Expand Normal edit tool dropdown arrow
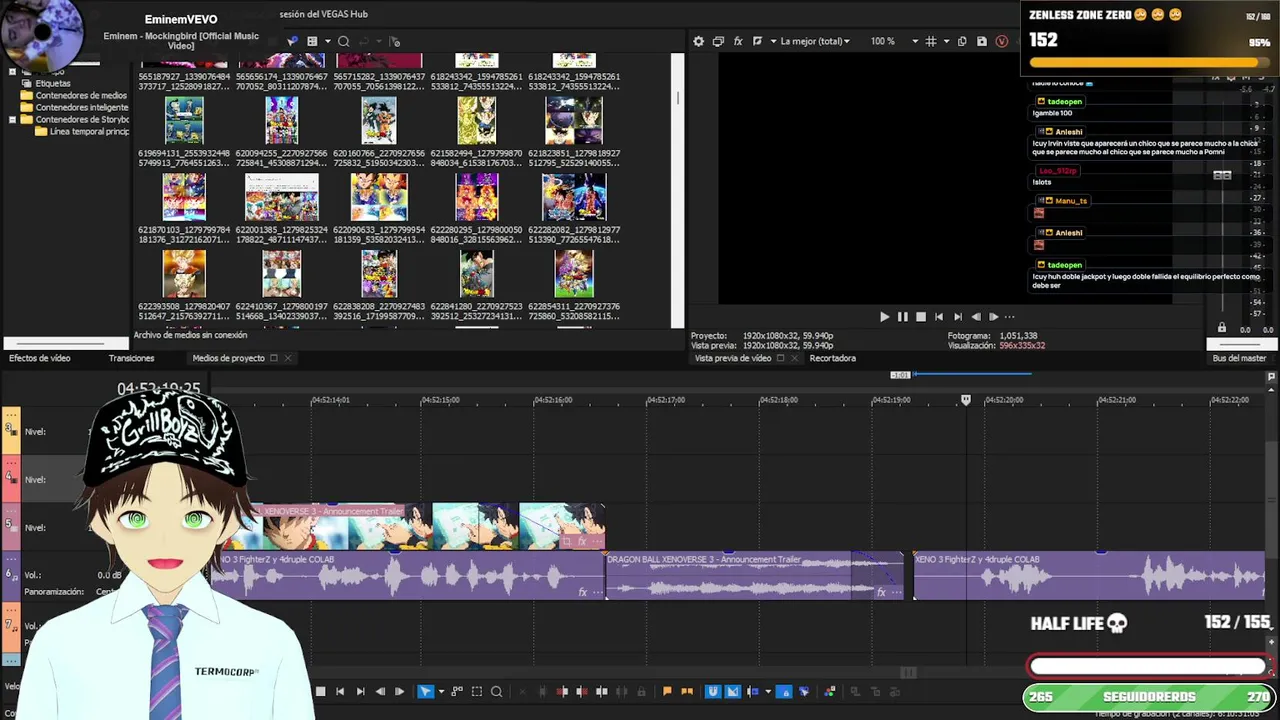The width and height of the screenshot is (1280, 720). point(441,691)
